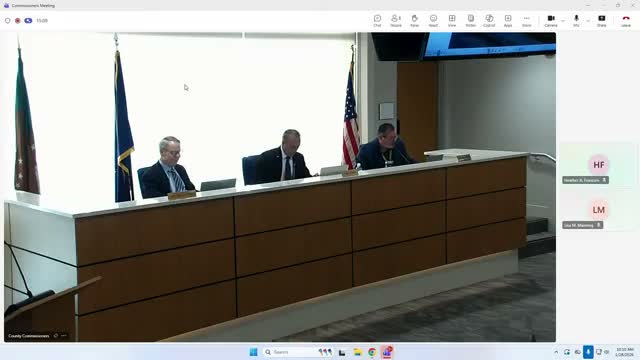Open the React emoji options
The image size is (640, 360).
(433, 20)
